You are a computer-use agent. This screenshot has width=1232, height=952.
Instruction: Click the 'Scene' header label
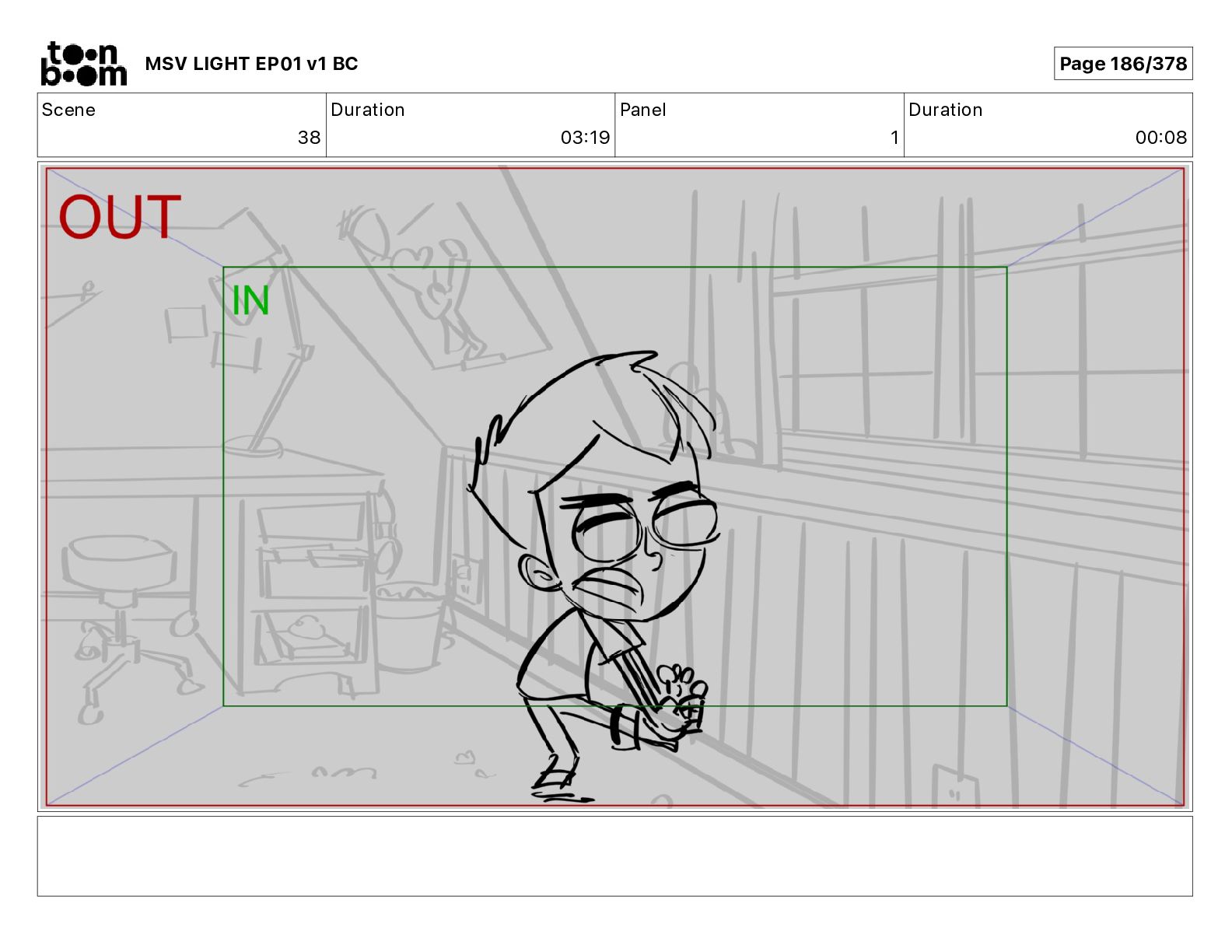coord(68,110)
